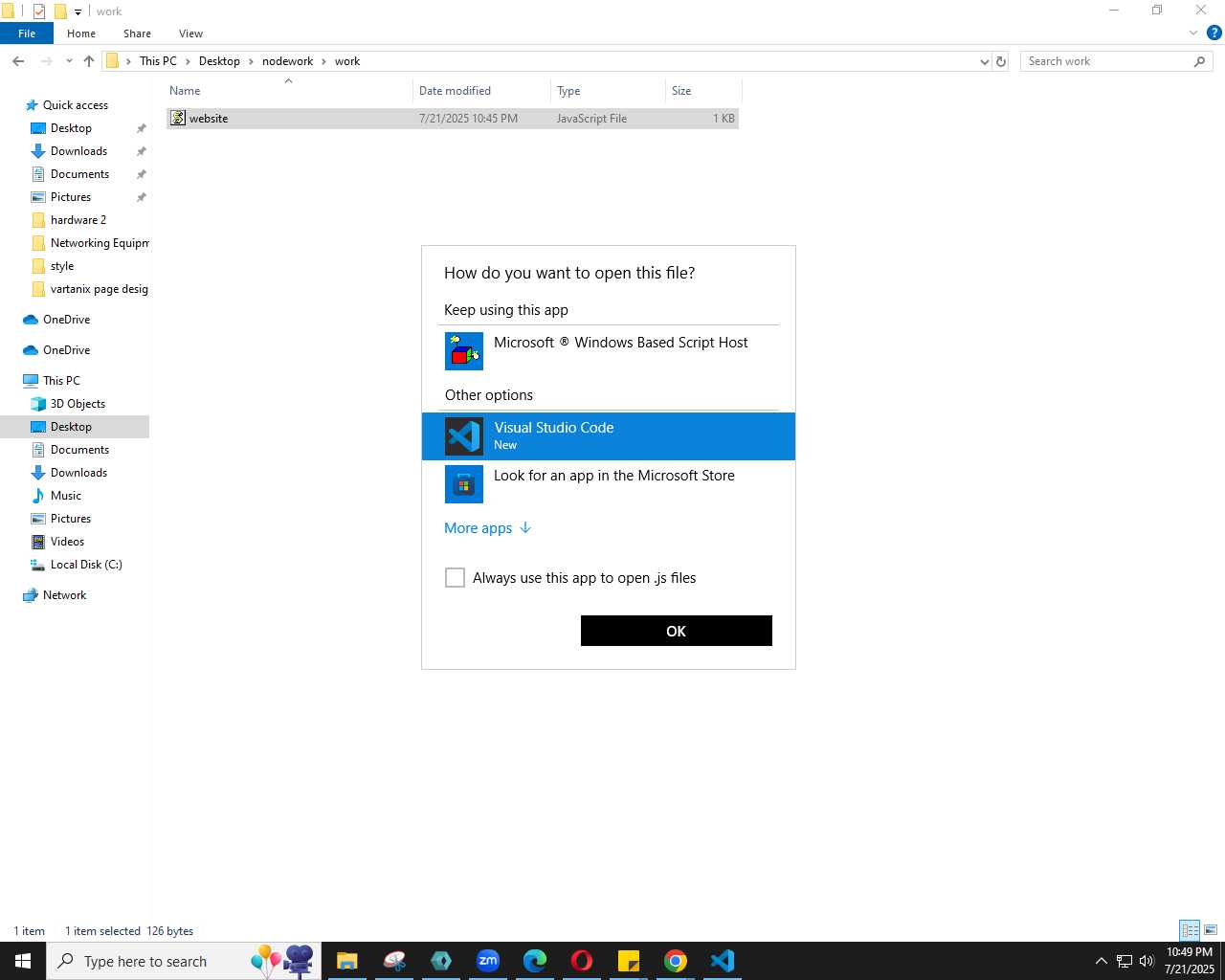Switch to the Home ribbon tab
The height and width of the screenshot is (980, 1225).
[x=81, y=33]
